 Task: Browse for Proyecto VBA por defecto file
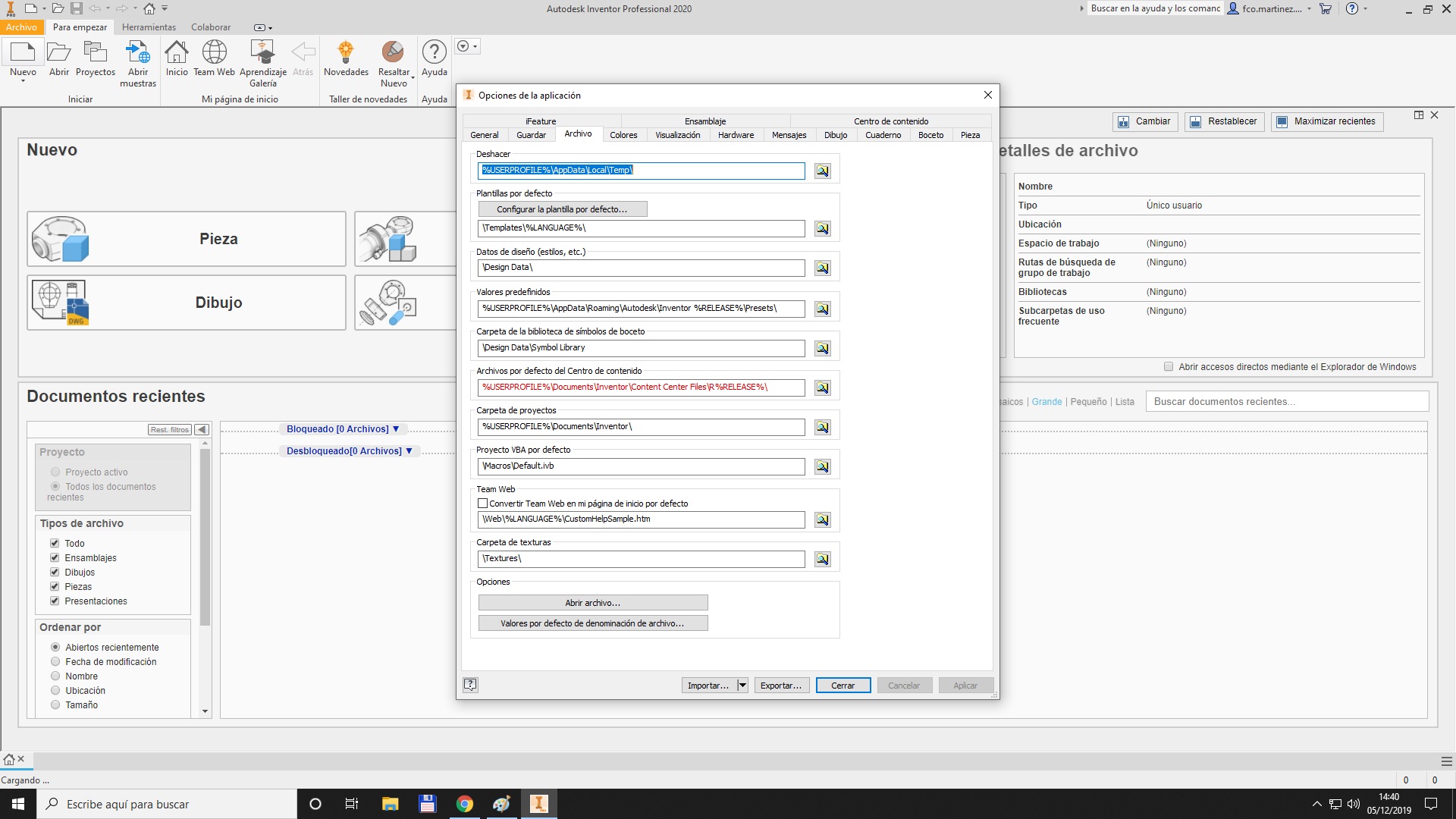pyautogui.click(x=823, y=467)
